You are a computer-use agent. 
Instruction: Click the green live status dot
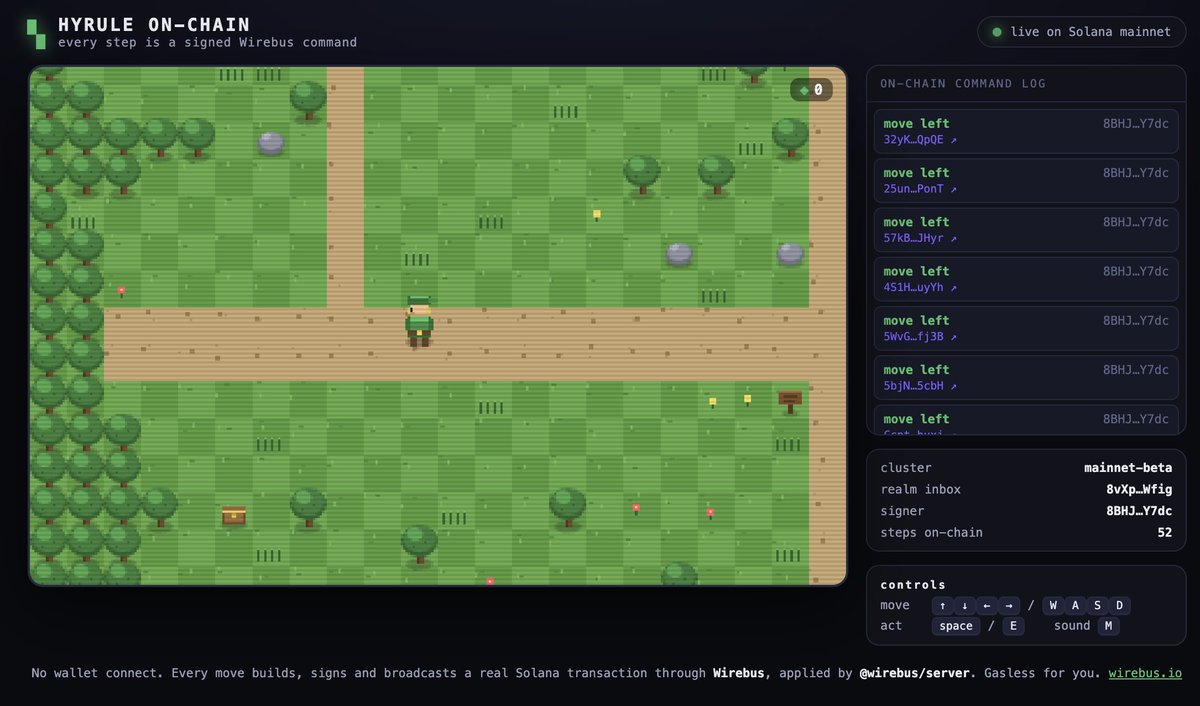click(997, 32)
